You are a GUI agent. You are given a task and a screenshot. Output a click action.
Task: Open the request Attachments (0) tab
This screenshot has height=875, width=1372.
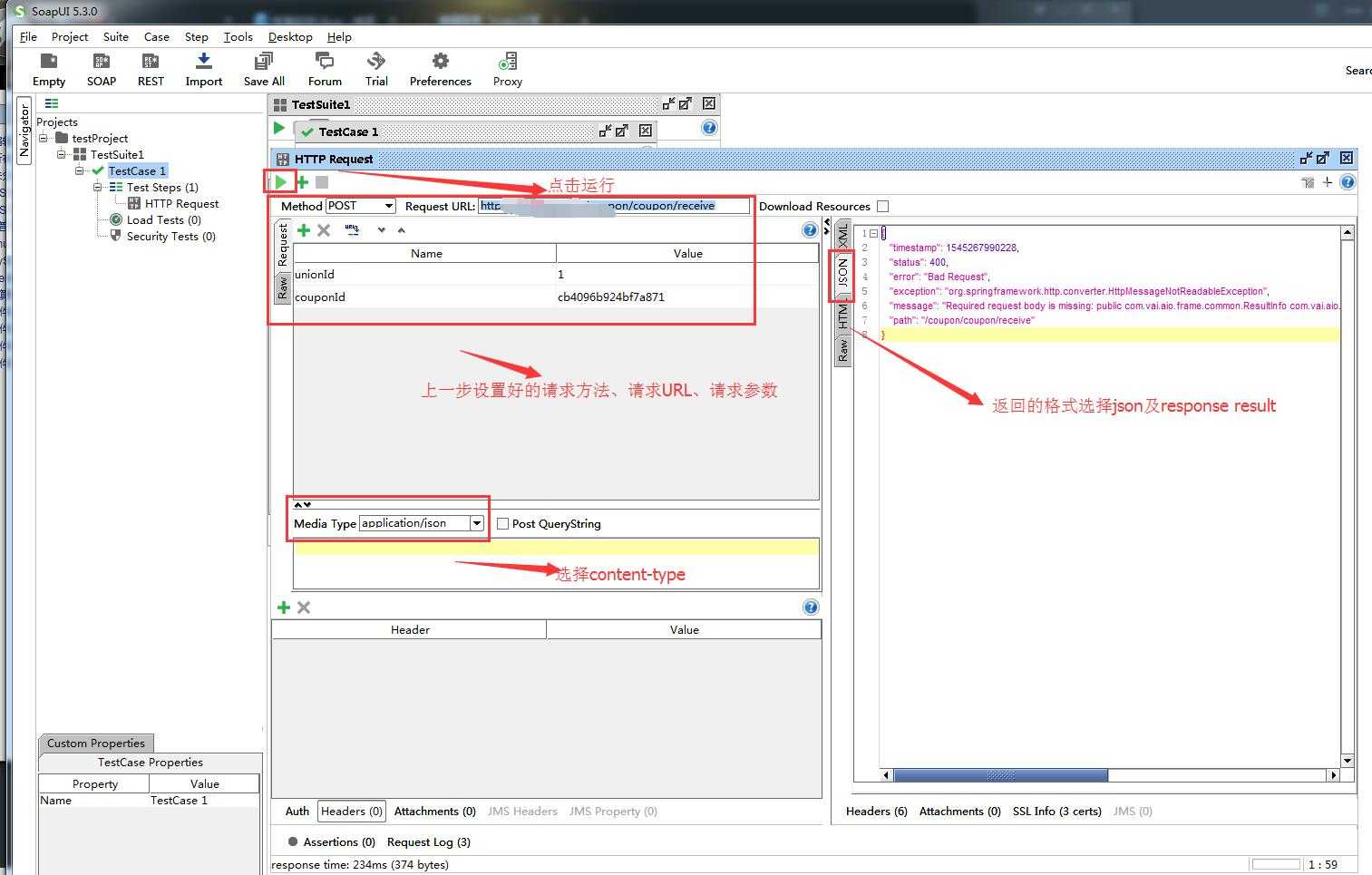435,812
